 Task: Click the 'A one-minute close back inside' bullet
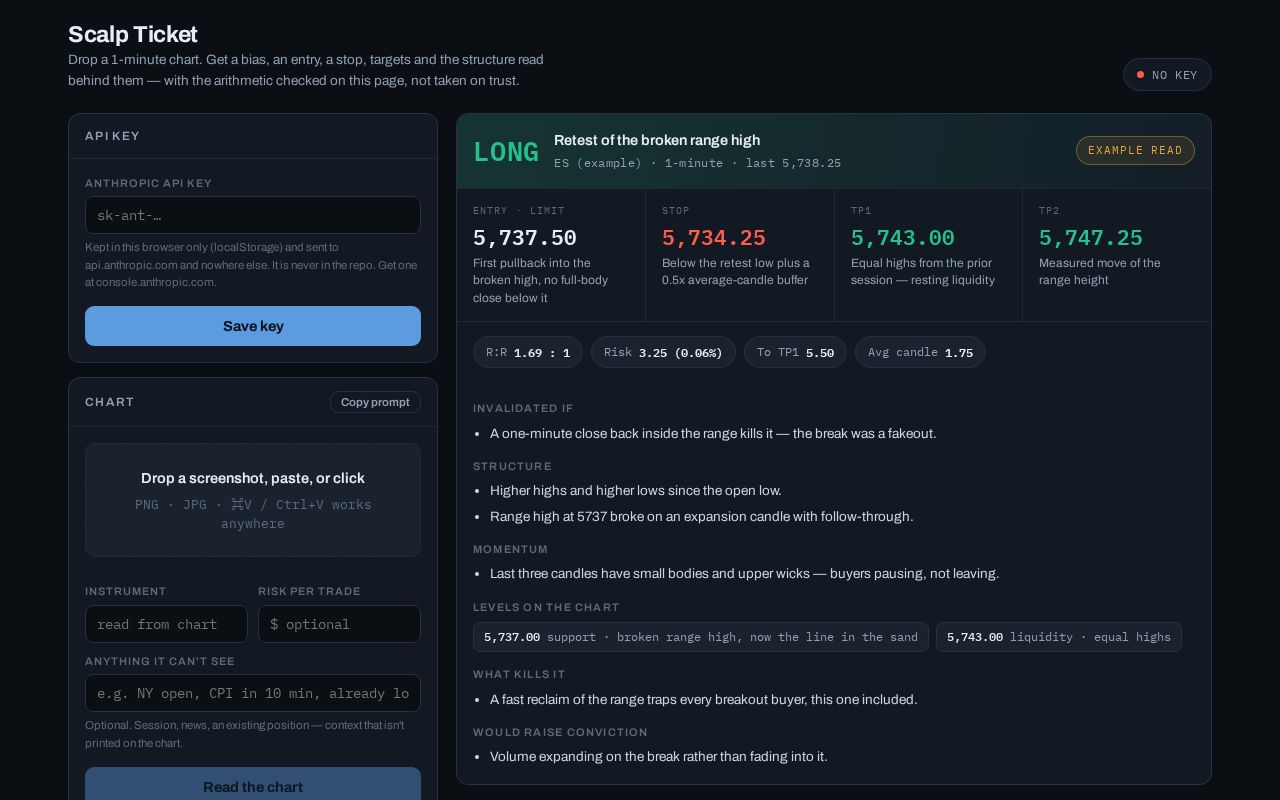[x=713, y=433]
